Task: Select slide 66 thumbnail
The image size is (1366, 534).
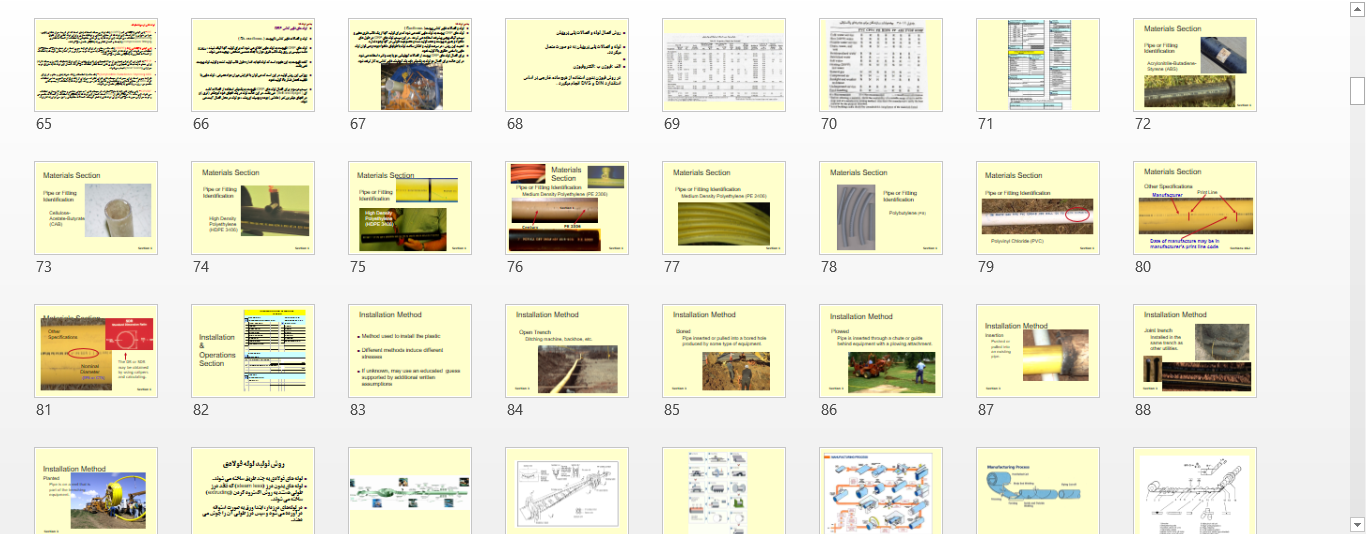Action: click(253, 65)
